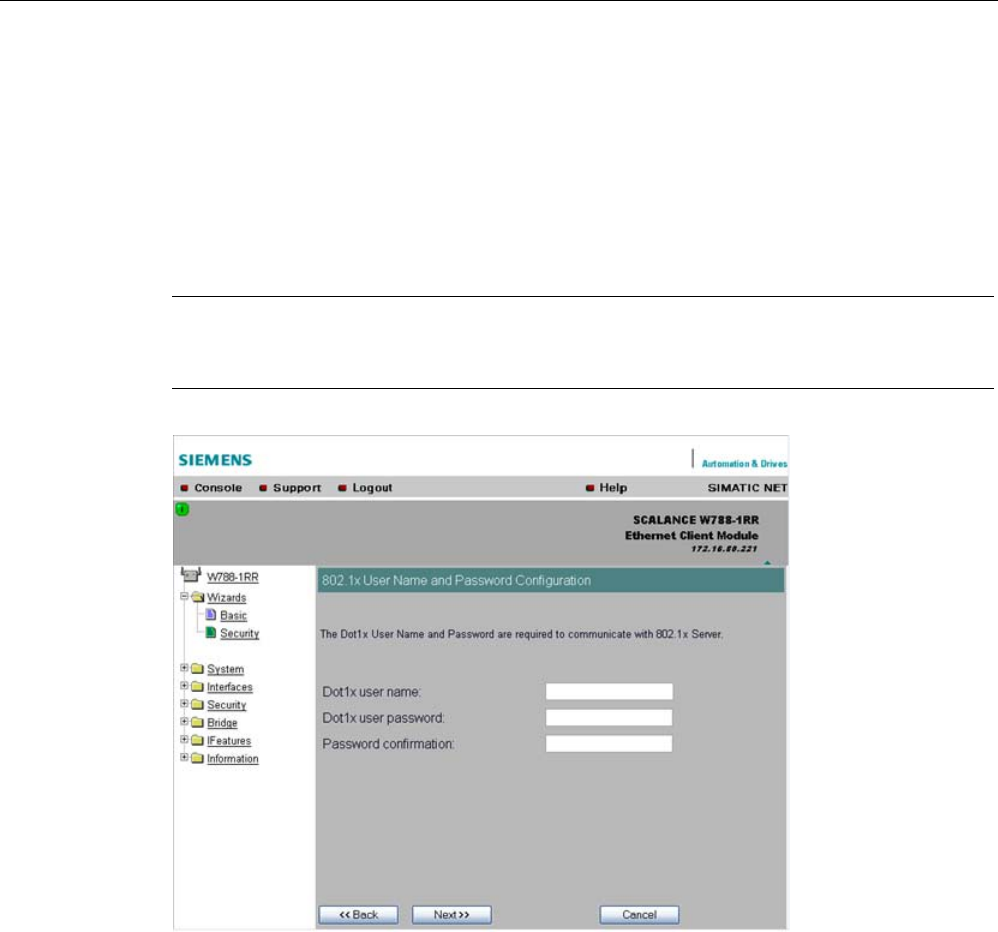The width and height of the screenshot is (998, 932).
Task: Click the Basic wizard page icon
Action: [x=211, y=614]
